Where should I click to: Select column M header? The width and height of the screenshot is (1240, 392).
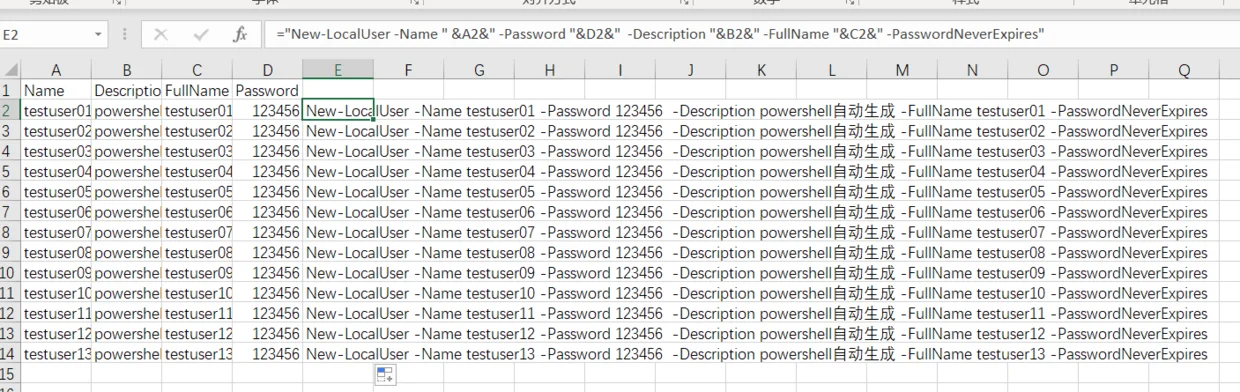click(902, 70)
